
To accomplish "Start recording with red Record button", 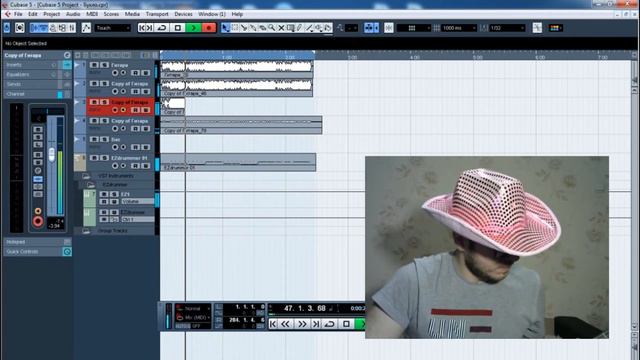I will [209, 28].
